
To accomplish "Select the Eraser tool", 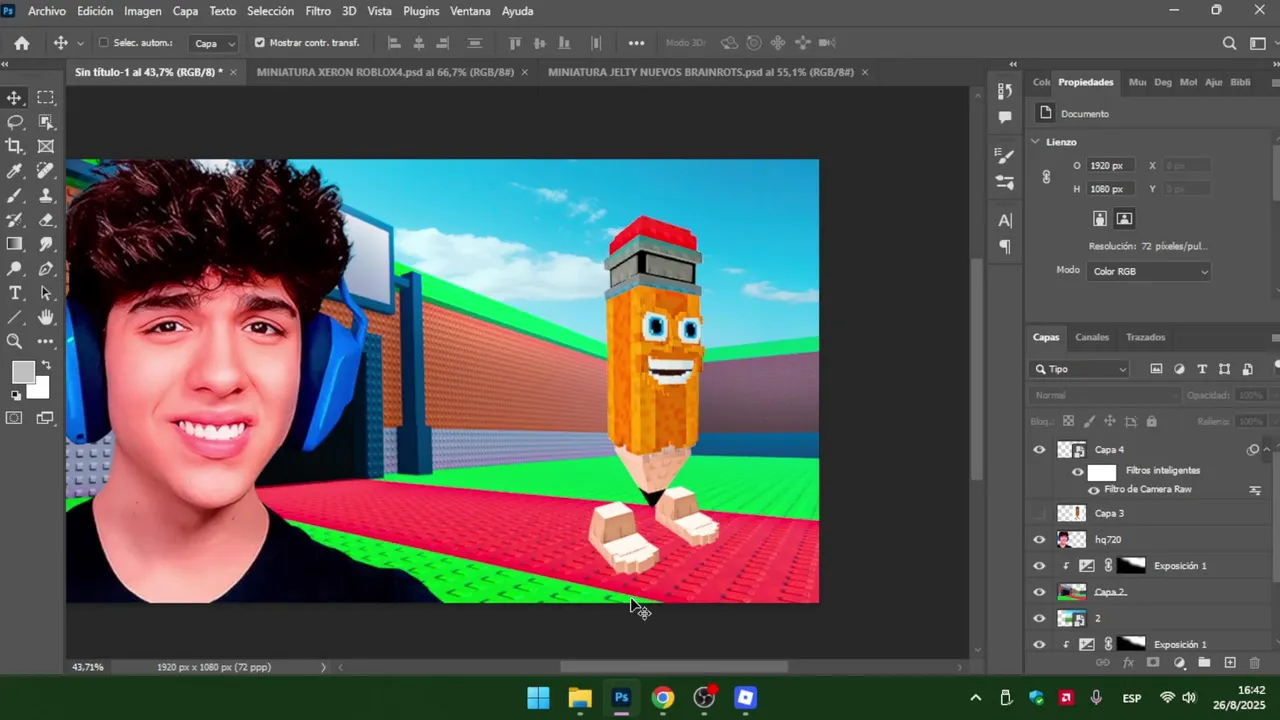I will pos(46,220).
